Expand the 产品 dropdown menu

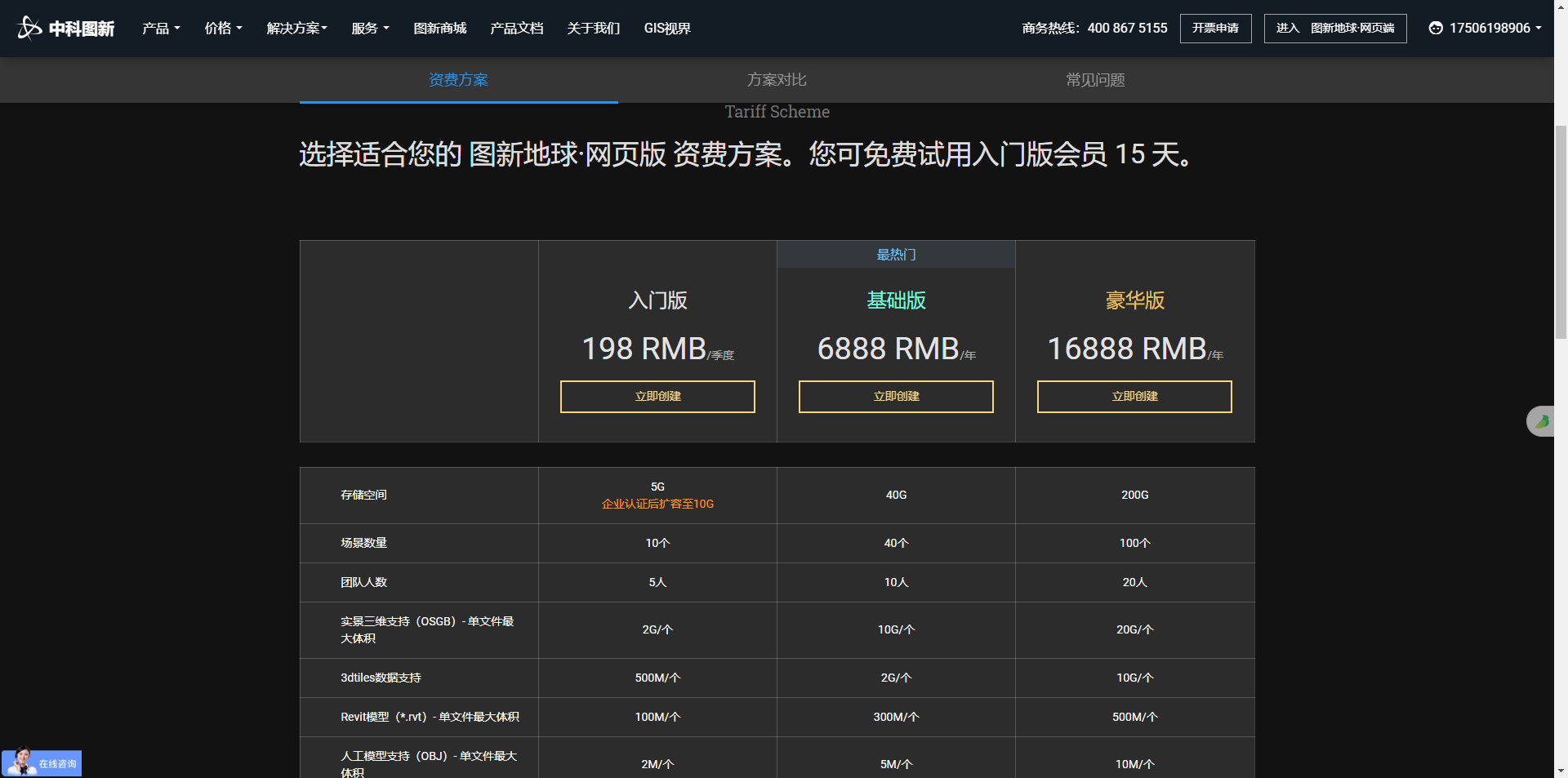click(161, 29)
